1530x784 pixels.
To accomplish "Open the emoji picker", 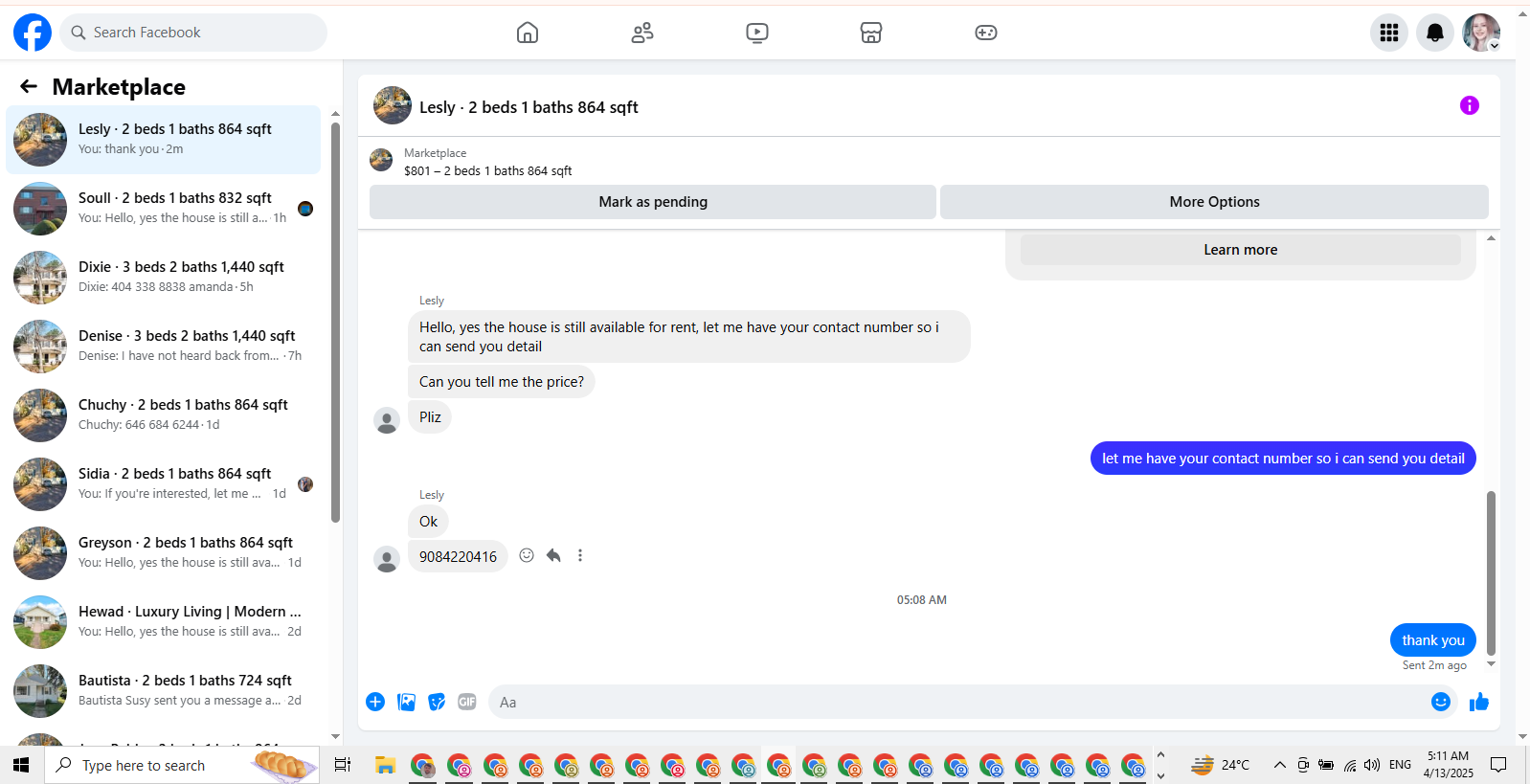I will click(1441, 702).
